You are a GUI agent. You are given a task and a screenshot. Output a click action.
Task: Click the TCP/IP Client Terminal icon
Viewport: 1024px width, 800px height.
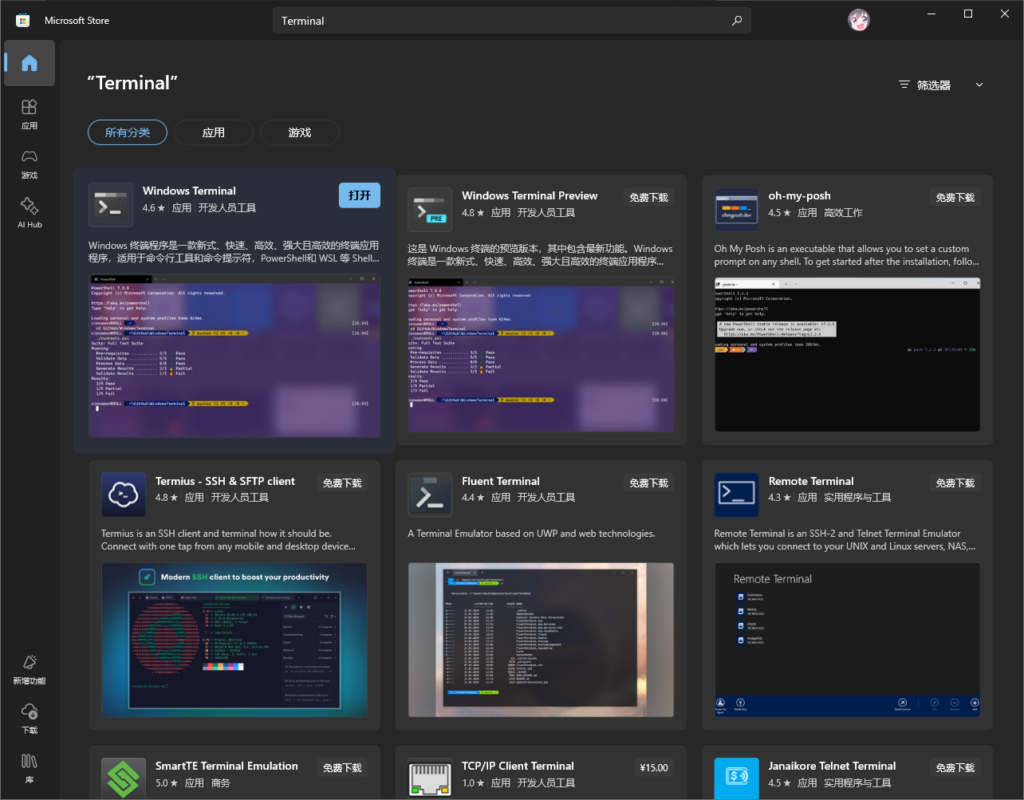[430, 778]
